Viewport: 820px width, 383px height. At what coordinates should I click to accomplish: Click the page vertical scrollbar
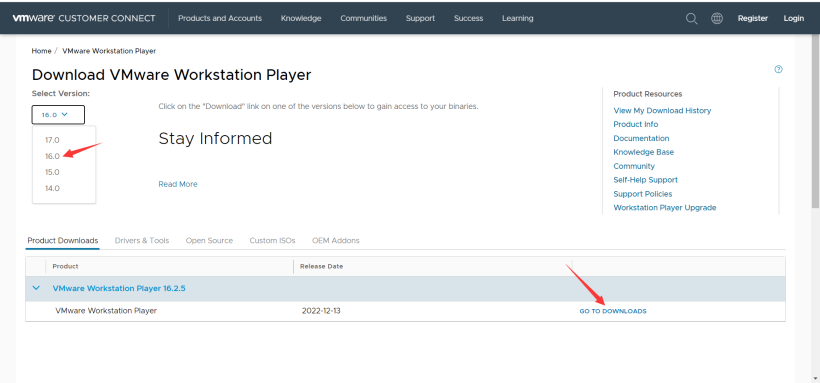815,120
